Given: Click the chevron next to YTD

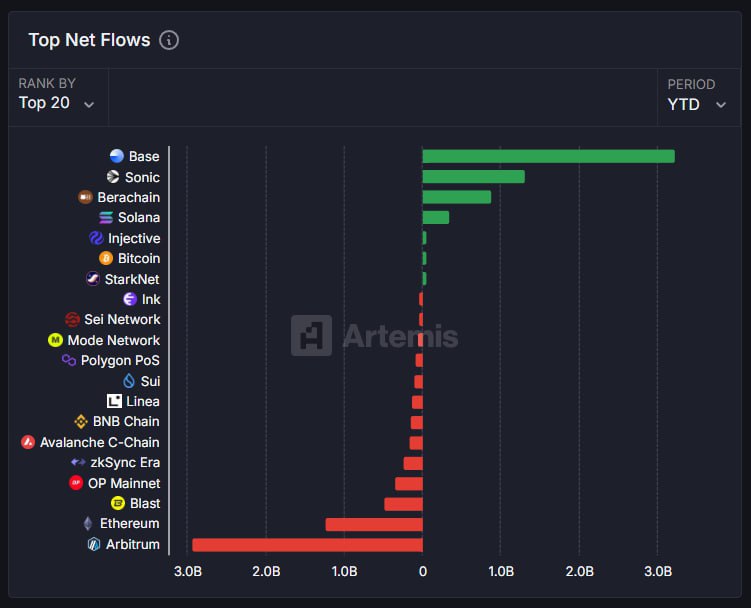Looking at the screenshot, I should coord(721,105).
